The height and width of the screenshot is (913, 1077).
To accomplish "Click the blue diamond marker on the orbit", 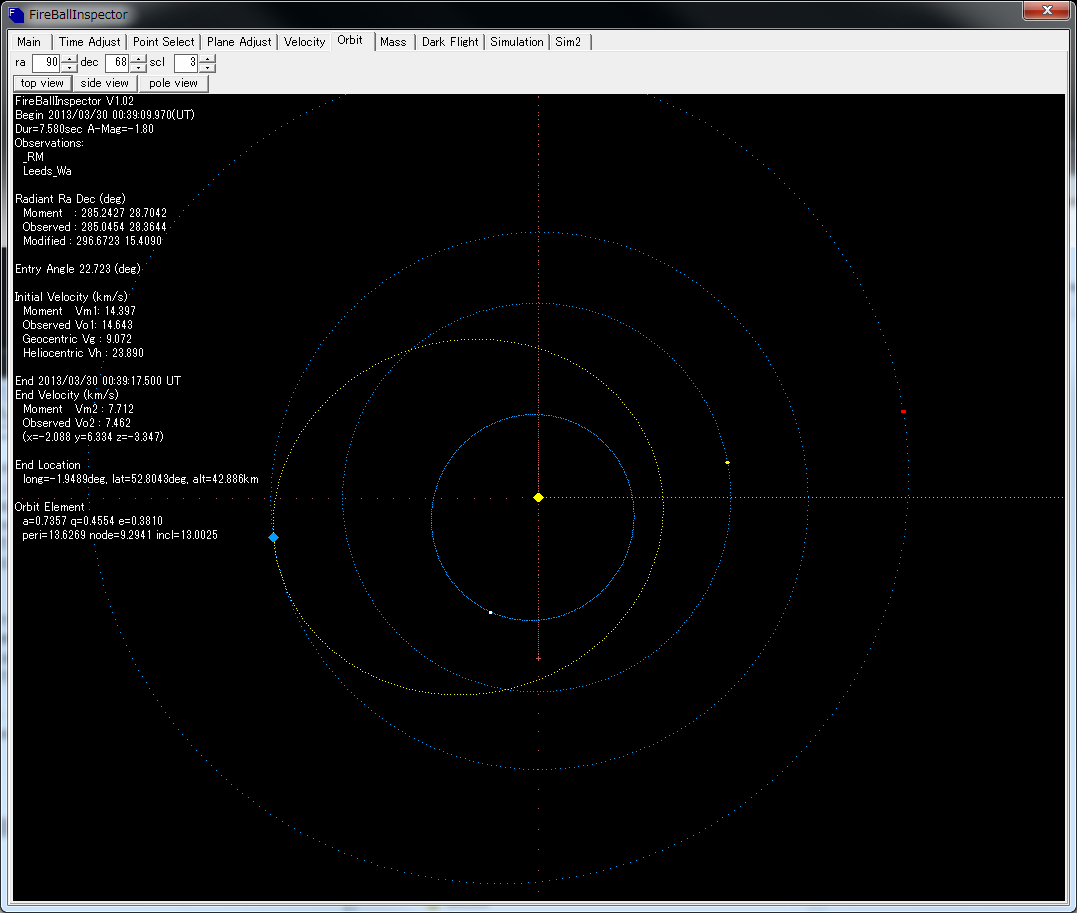I will [x=273, y=537].
